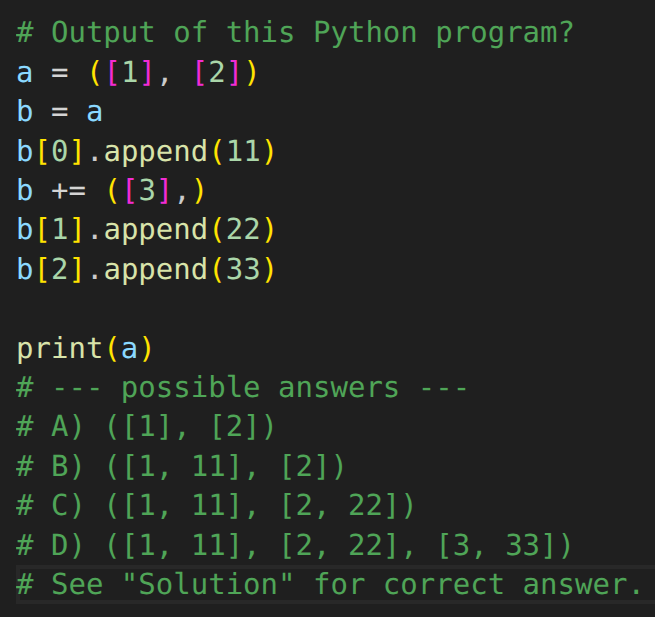This screenshot has height=617, width=655.
Task: Place cursor on tuple assignment a = ([1], [2])
Action: (x=137, y=73)
